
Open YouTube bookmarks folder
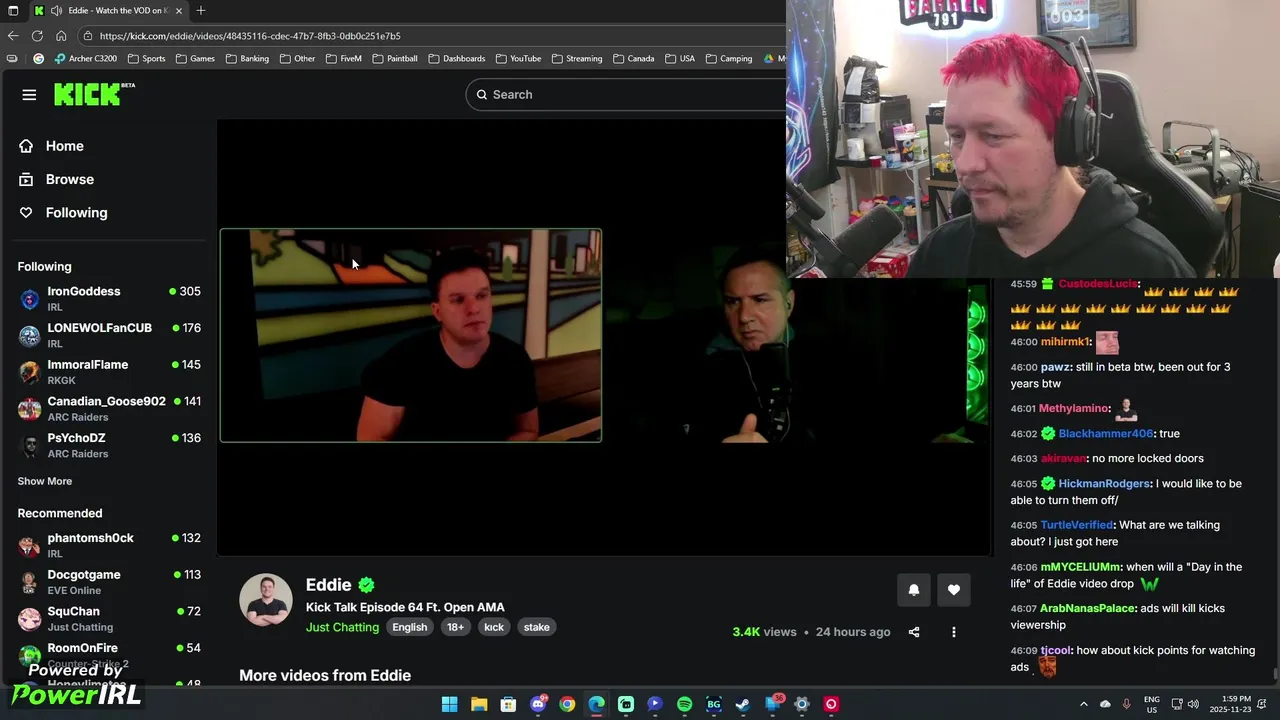point(518,58)
